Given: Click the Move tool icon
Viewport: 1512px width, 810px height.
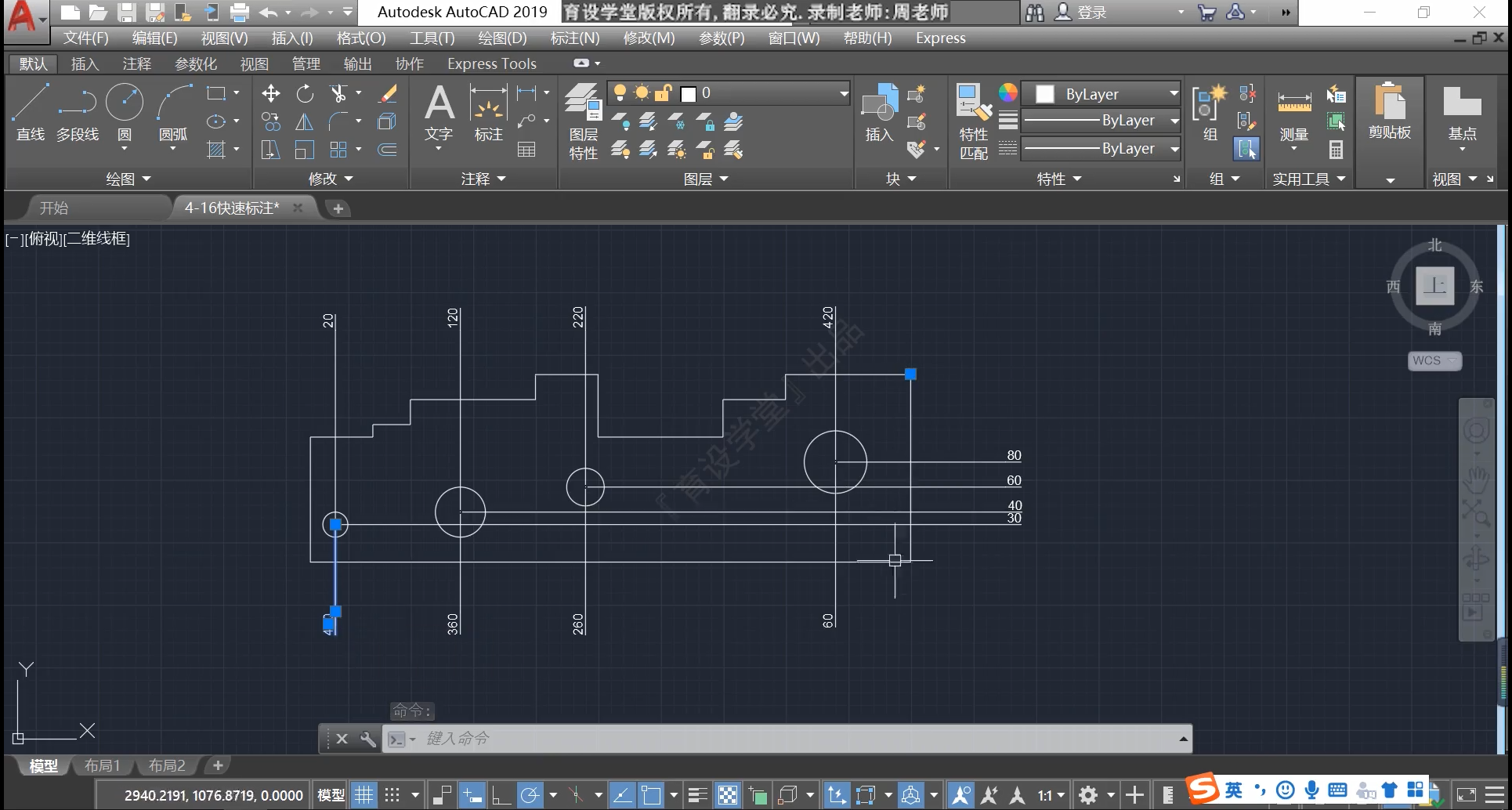Looking at the screenshot, I should (x=271, y=94).
